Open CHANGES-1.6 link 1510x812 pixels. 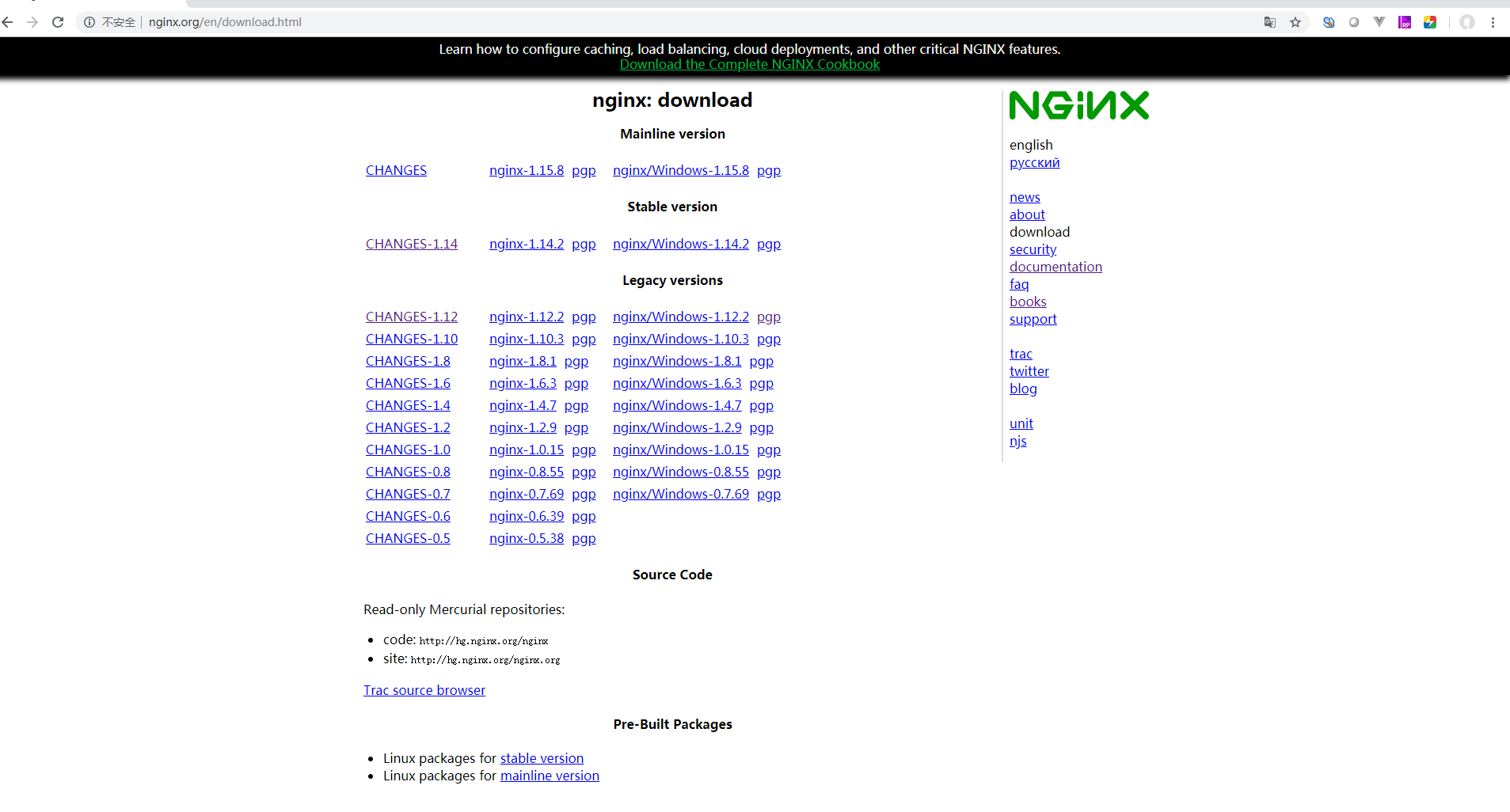[408, 383]
